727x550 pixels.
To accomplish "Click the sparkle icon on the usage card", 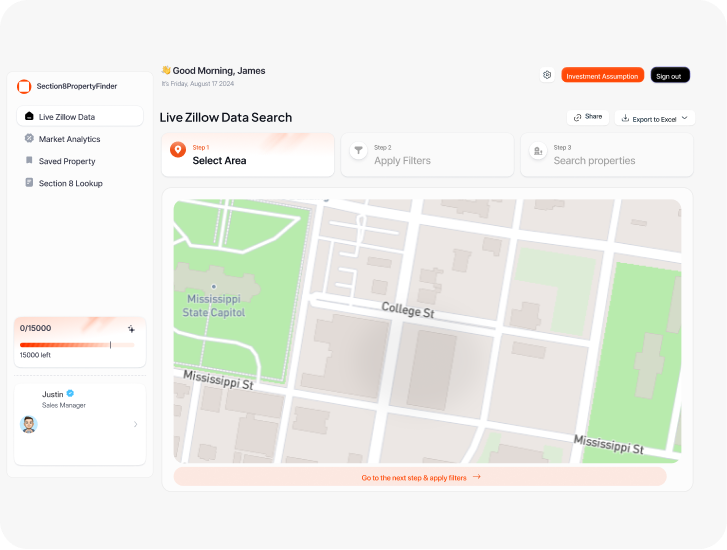I will (131, 328).
